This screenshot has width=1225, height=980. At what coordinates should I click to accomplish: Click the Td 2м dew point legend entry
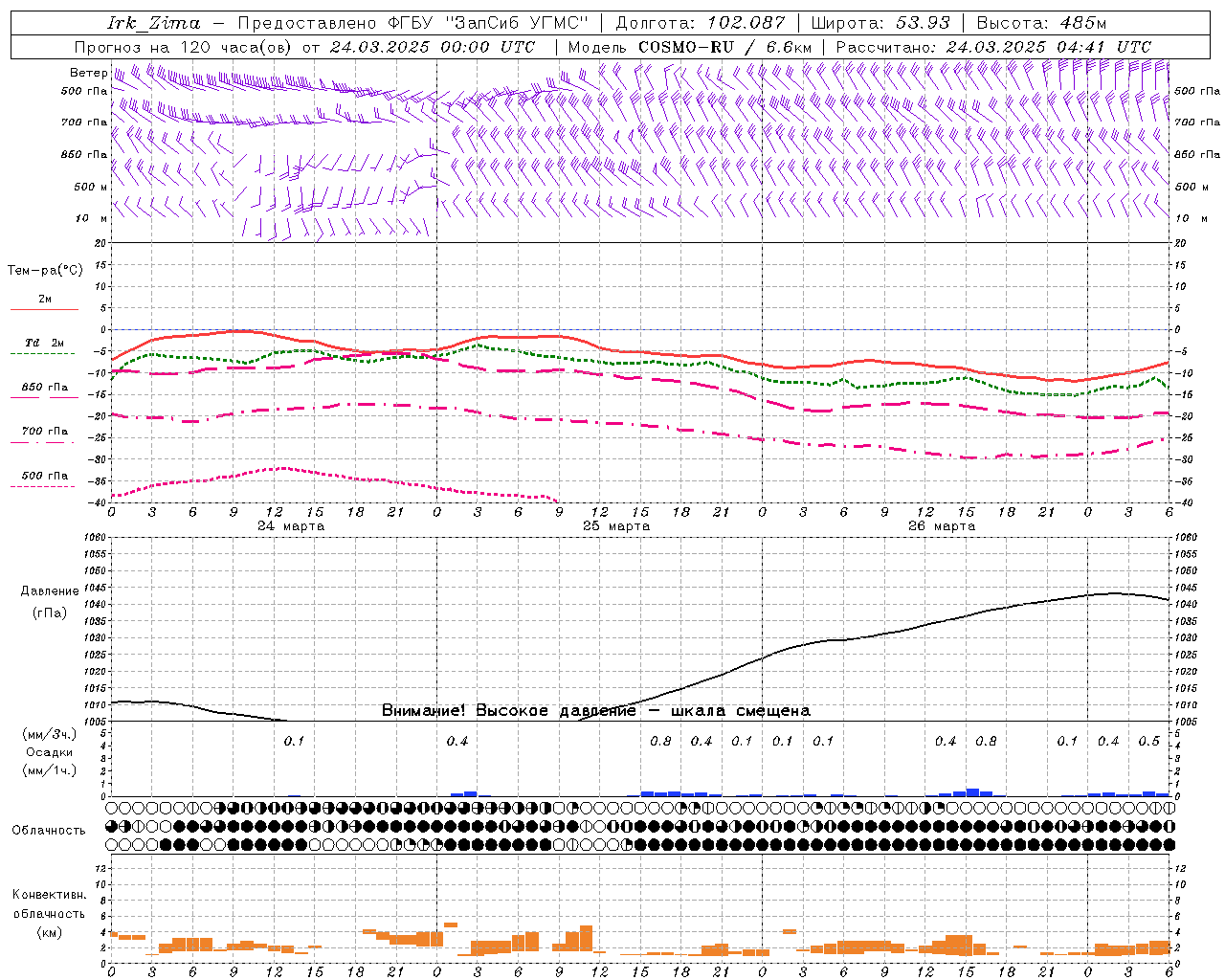pyautogui.click(x=45, y=343)
